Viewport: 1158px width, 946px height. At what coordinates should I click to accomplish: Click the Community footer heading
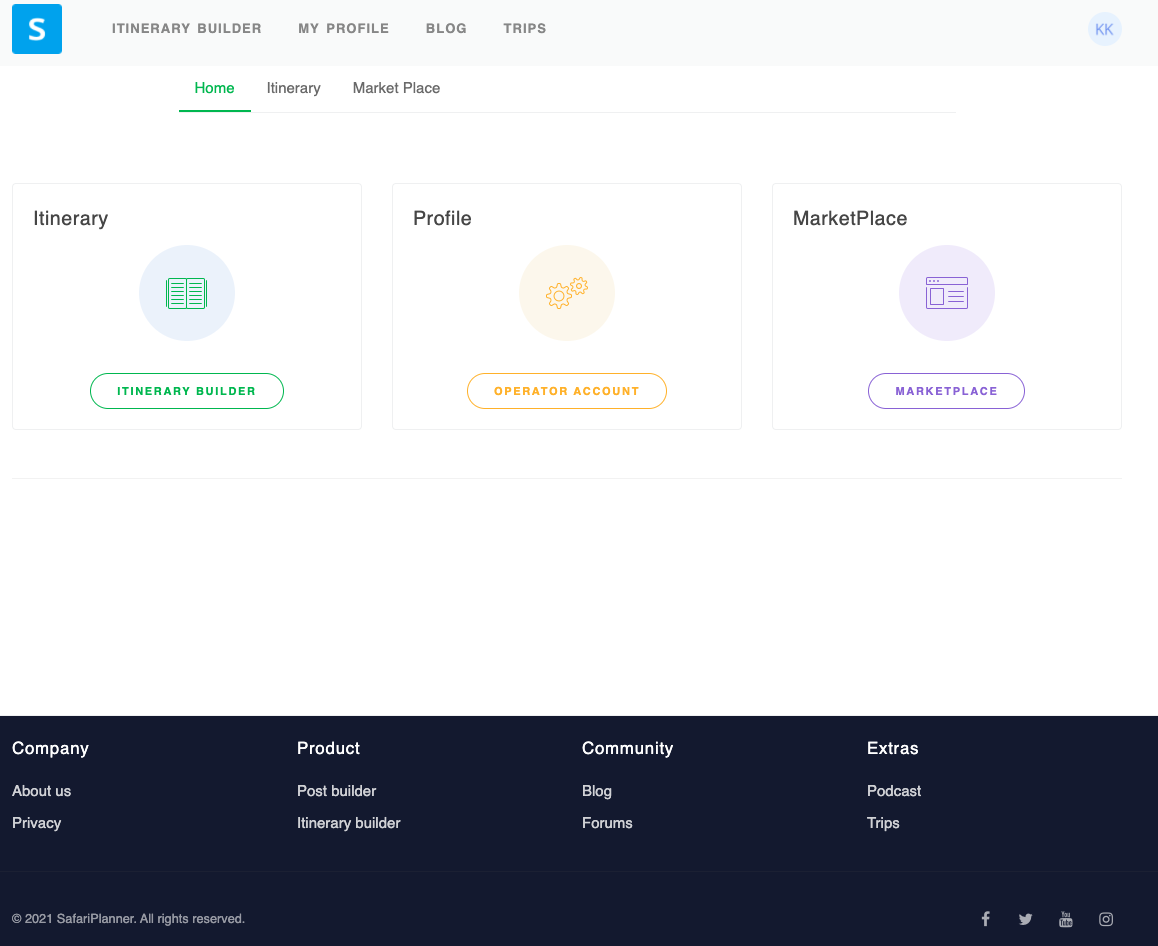[628, 748]
